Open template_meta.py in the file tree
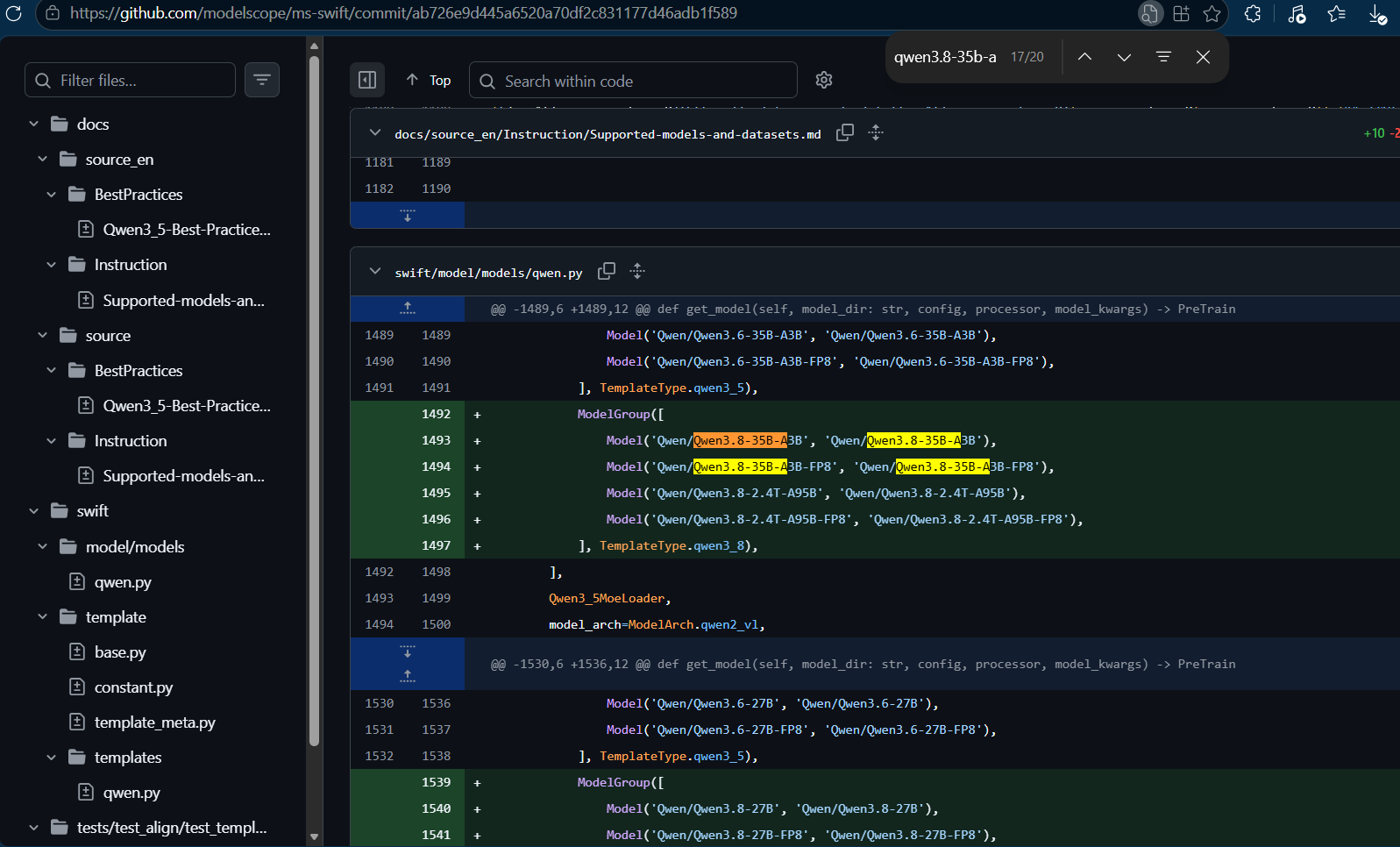 pyautogui.click(x=154, y=722)
